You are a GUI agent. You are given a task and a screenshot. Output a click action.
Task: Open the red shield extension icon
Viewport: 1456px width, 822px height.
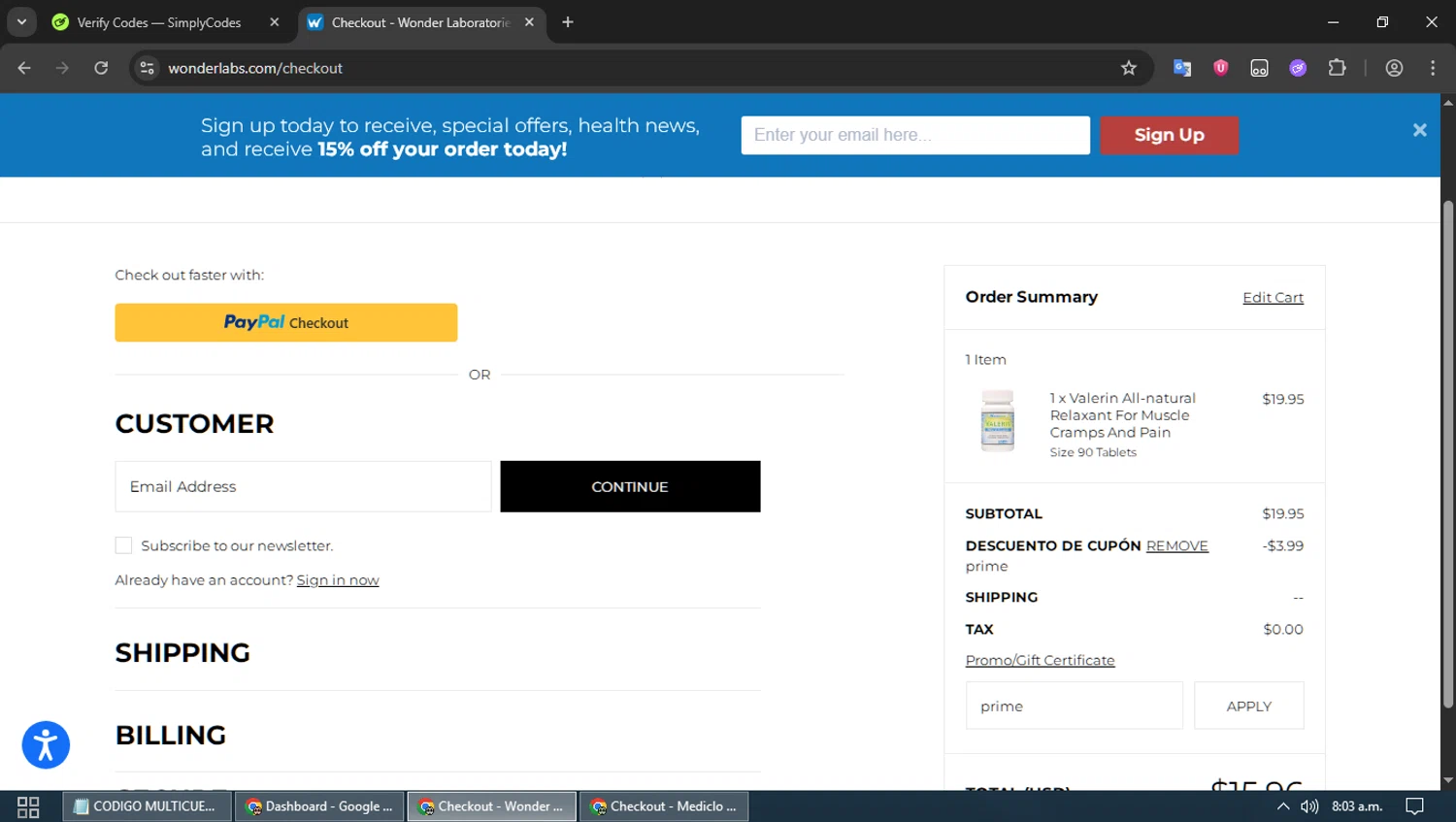(1220, 68)
